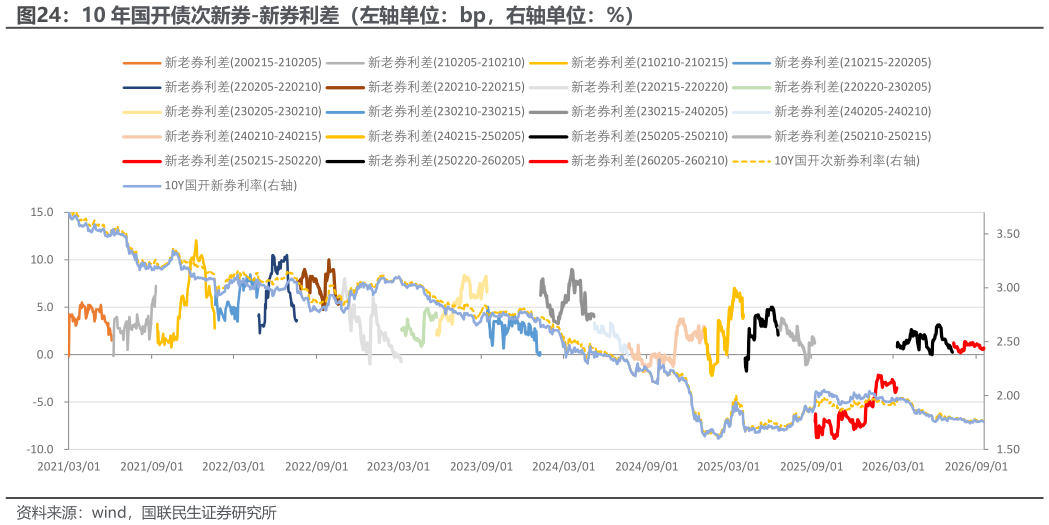Click left axis value 15.0
This screenshot has height=525, width=1049.
(41, 212)
